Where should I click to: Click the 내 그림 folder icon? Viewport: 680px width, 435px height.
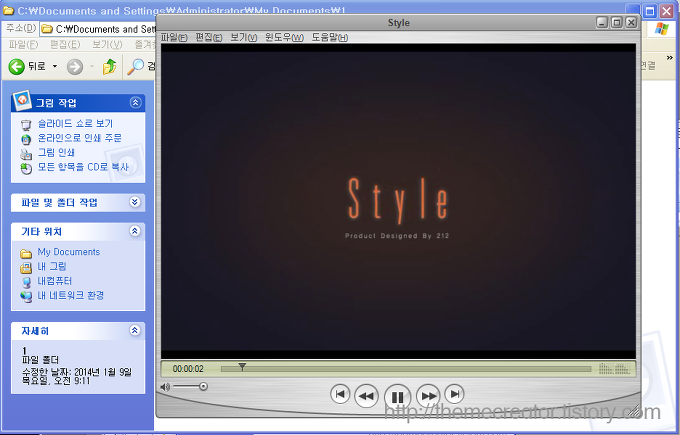[x=26, y=268]
